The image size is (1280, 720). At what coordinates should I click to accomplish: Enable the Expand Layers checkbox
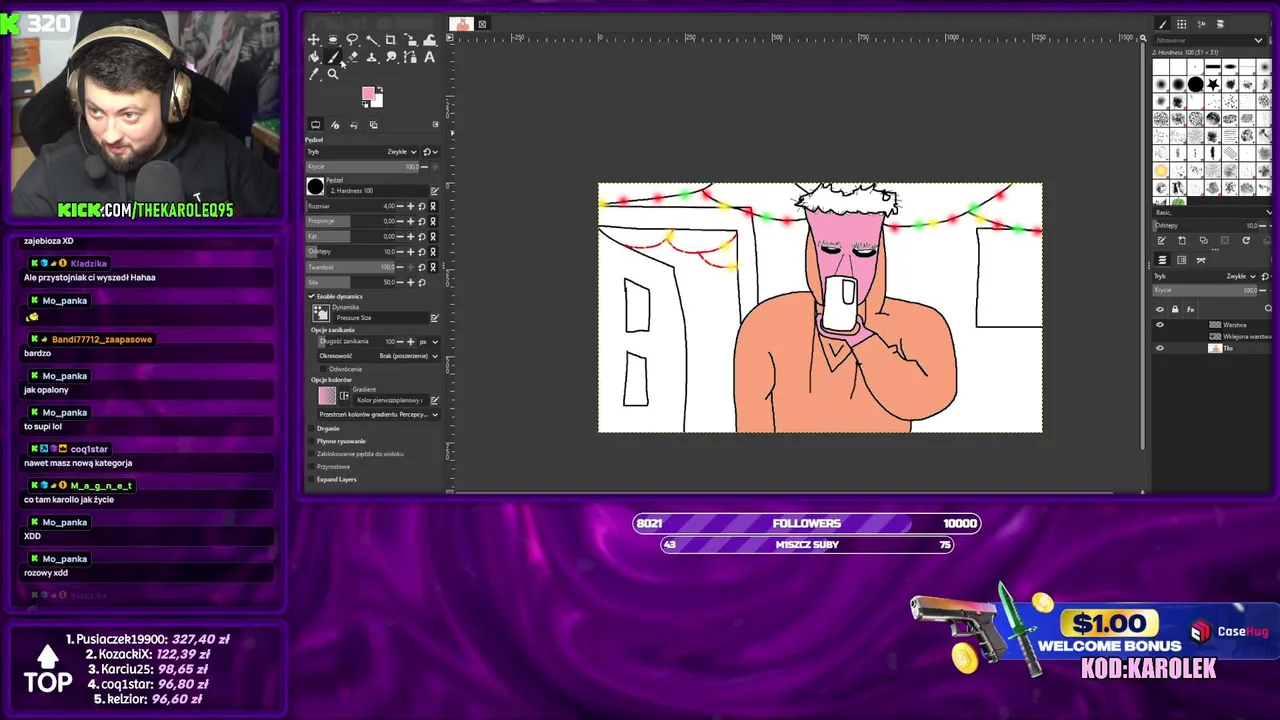click(311, 479)
